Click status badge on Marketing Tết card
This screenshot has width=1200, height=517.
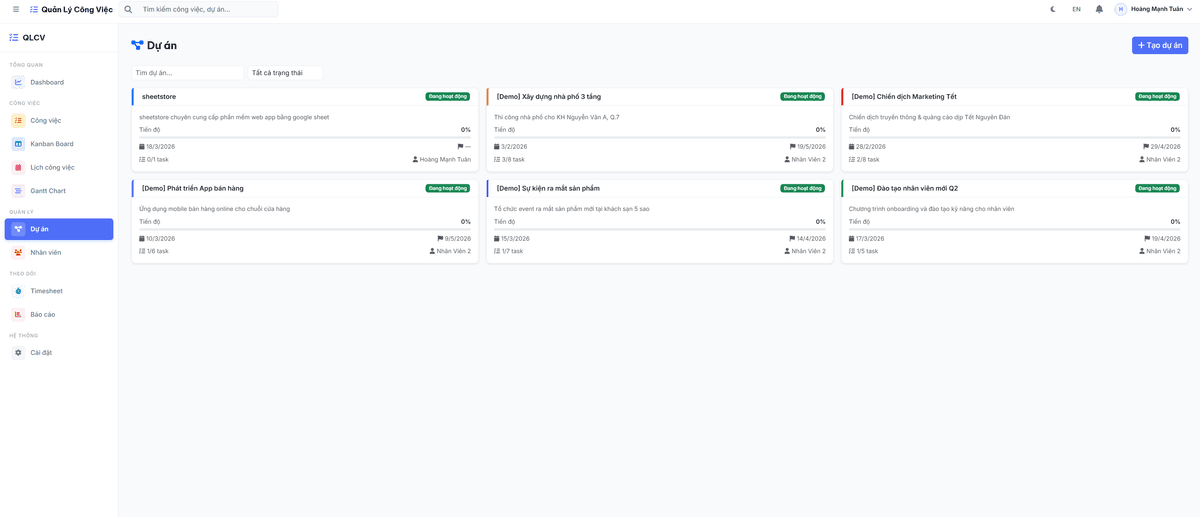click(x=1157, y=96)
